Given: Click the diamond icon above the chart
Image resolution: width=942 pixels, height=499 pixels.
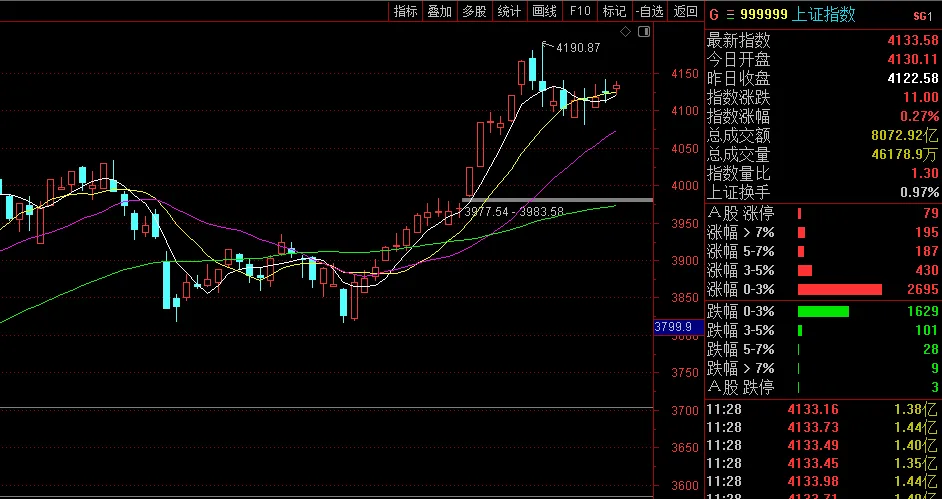Looking at the screenshot, I should click(x=625, y=32).
